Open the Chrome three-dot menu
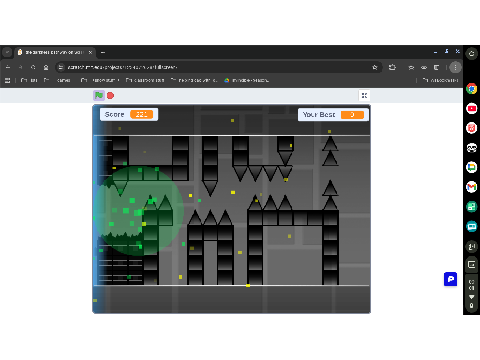Screen dimensions: 480x360 point(455,67)
